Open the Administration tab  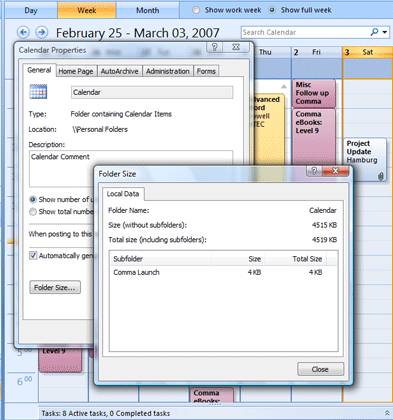(x=168, y=71)
